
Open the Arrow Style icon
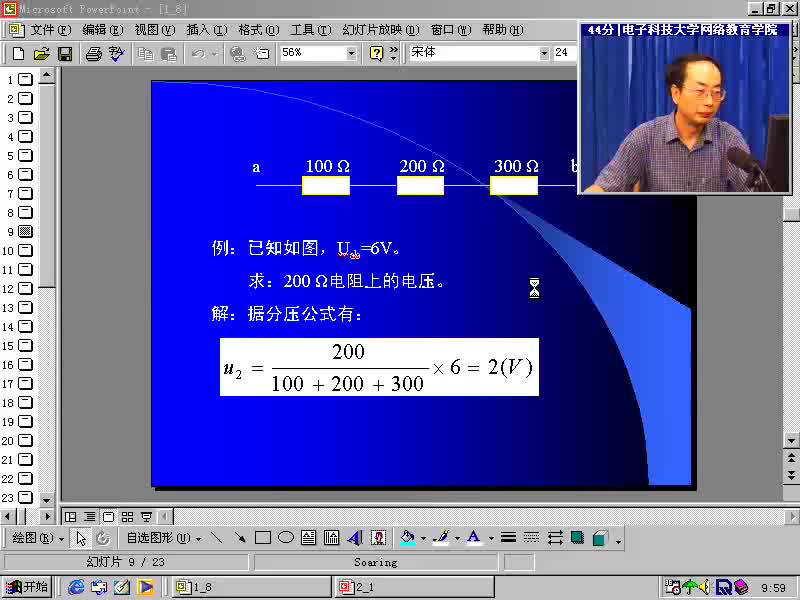[x=555, y=538]
